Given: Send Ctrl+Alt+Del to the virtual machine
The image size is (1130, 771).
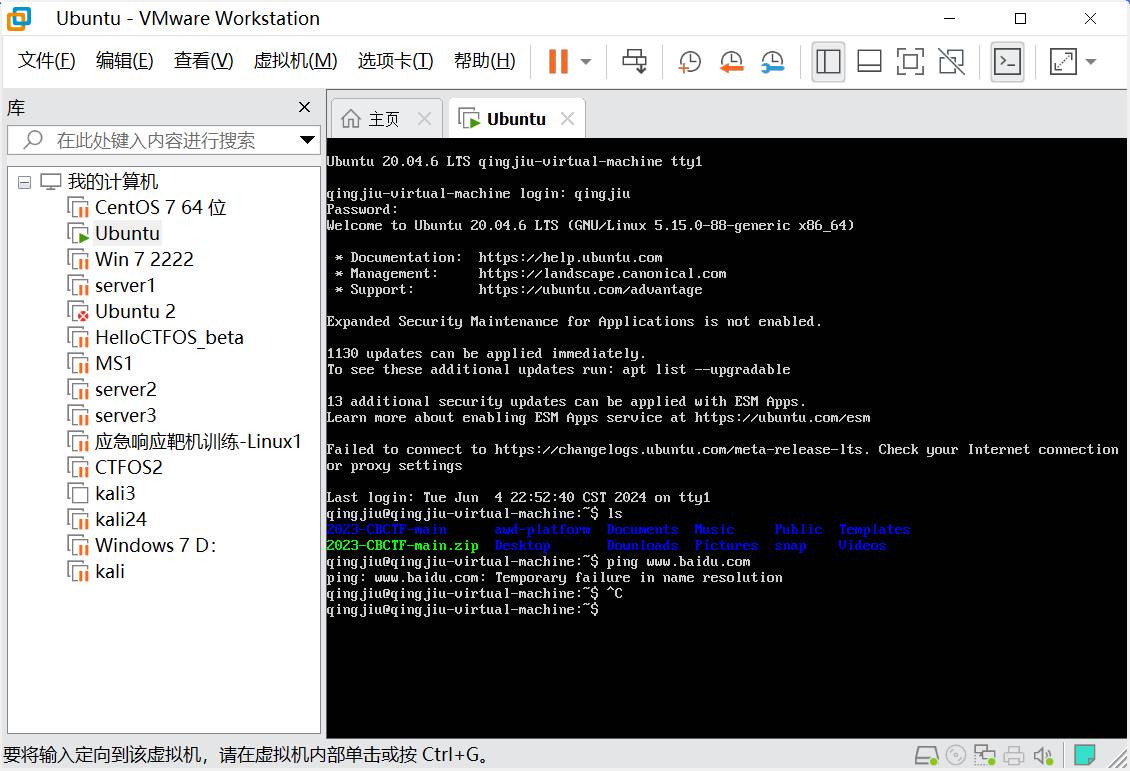Looking at the screenshot, I should point(634,62).
